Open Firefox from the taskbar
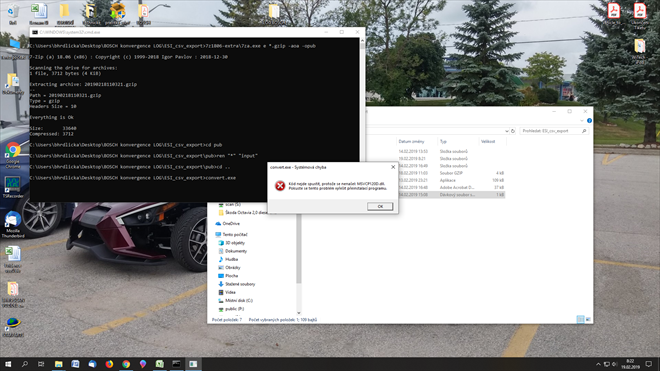This screenshot has width=660, height=371. 109,364
